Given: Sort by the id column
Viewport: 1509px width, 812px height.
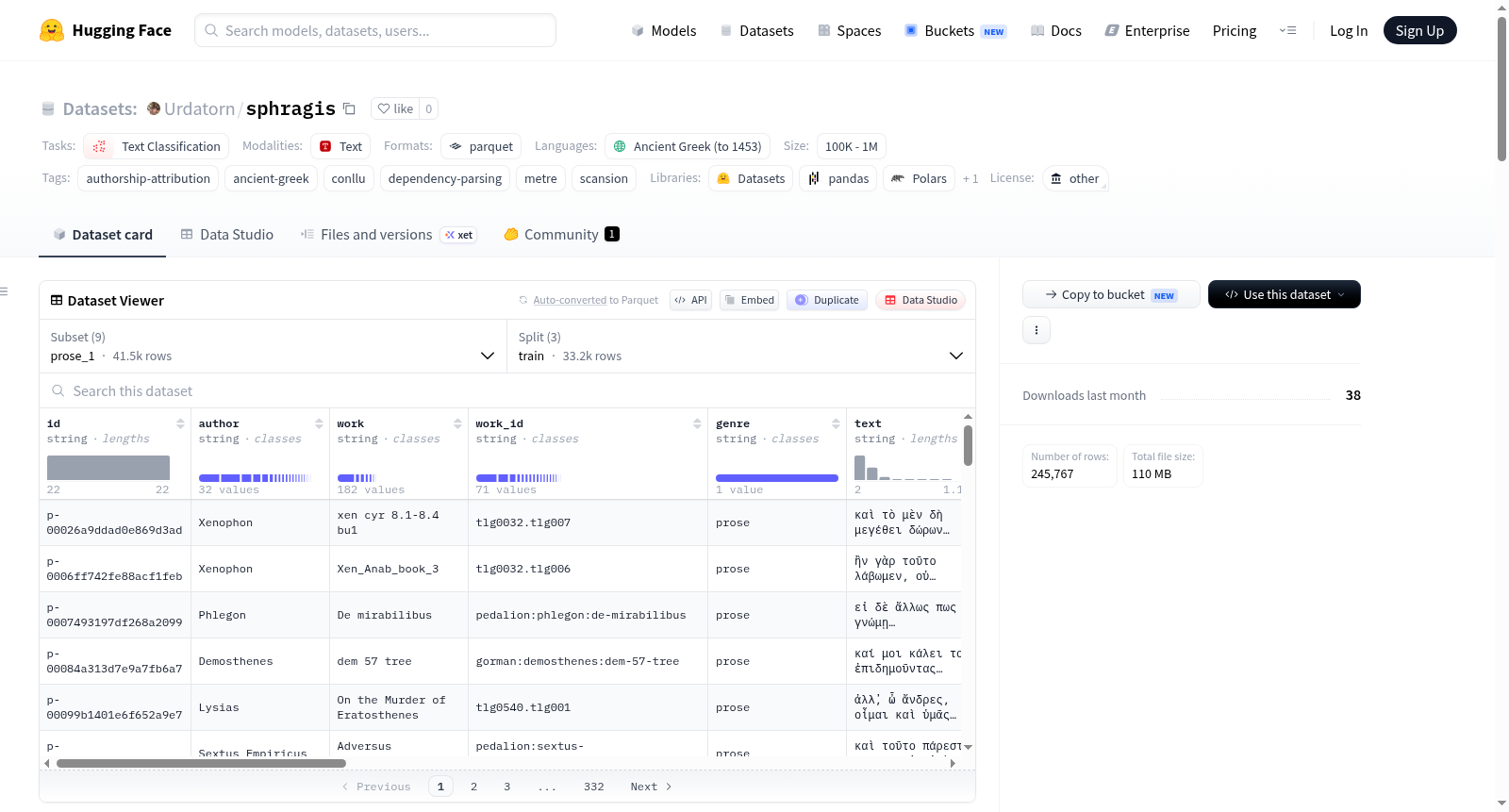Looking at the screenshot, I should click(180, 423).
